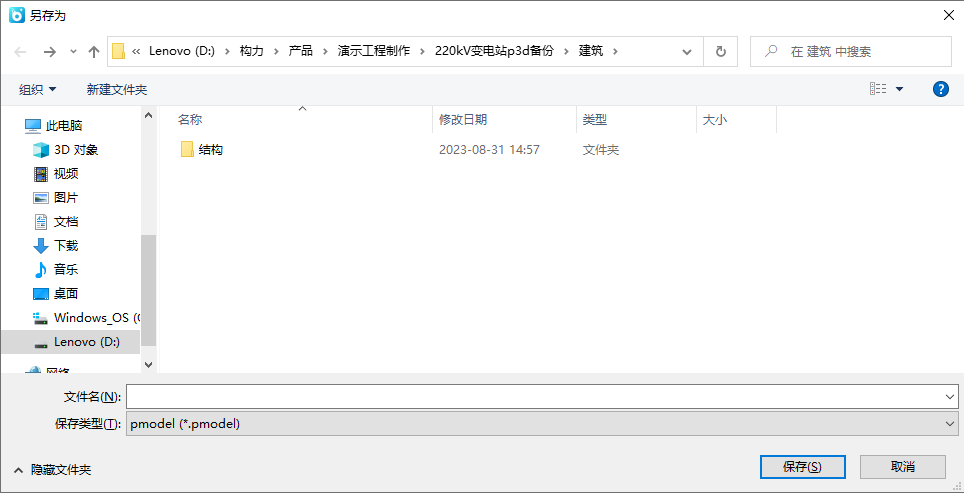Open 音乐 folder in sidebar
Screen dimensions: 964x493
66,269
